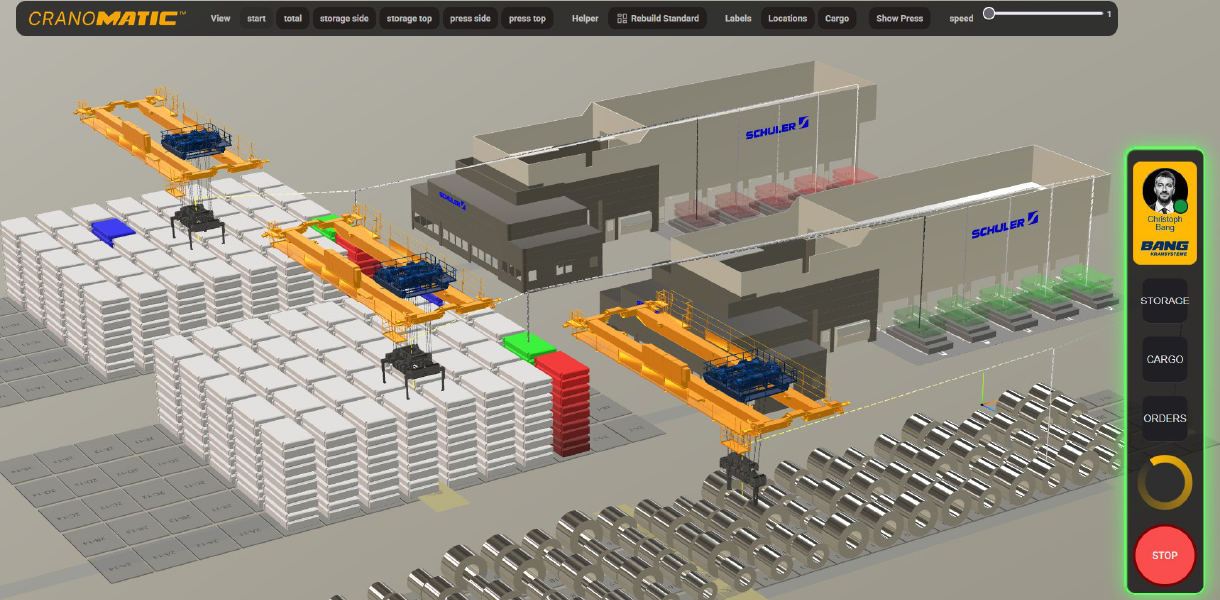
Task: Switch to the storage side view
Action: click(x=344, y=18)
